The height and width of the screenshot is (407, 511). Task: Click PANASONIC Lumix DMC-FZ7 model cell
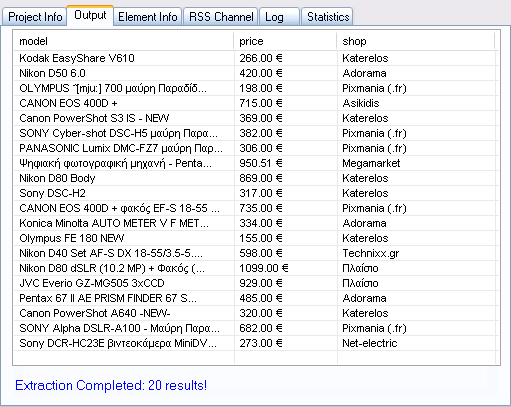(124, 148)
